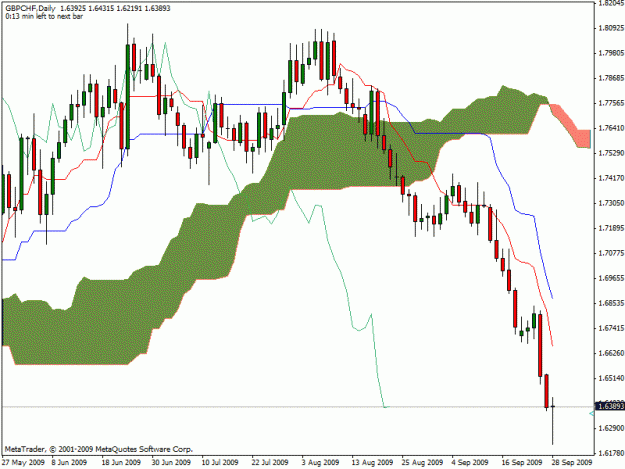Click the 1.62900 price scale label
625x469 pixels.
point(611,428)
